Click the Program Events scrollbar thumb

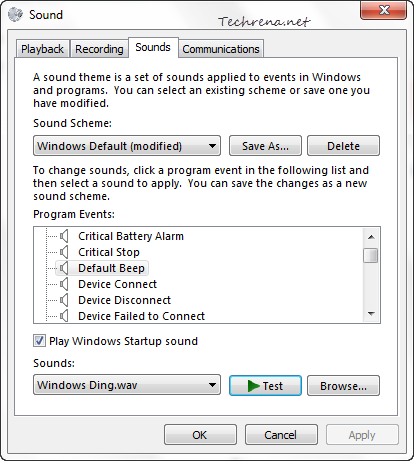pyautogui.click(x=371, y=255)
